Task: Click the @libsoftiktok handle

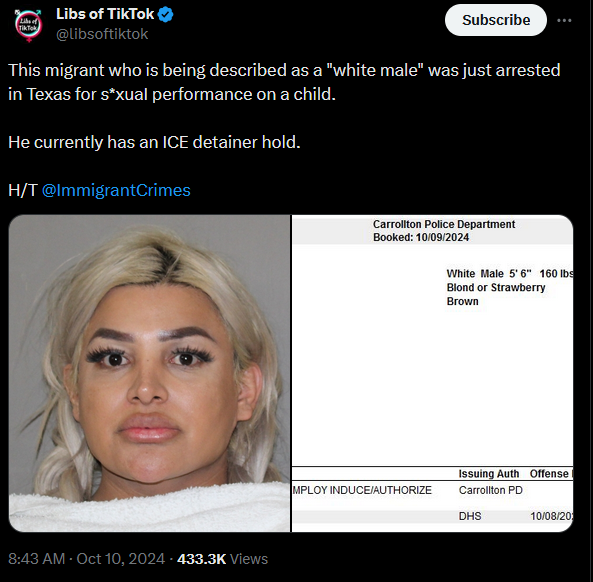Action: [102, 34]
